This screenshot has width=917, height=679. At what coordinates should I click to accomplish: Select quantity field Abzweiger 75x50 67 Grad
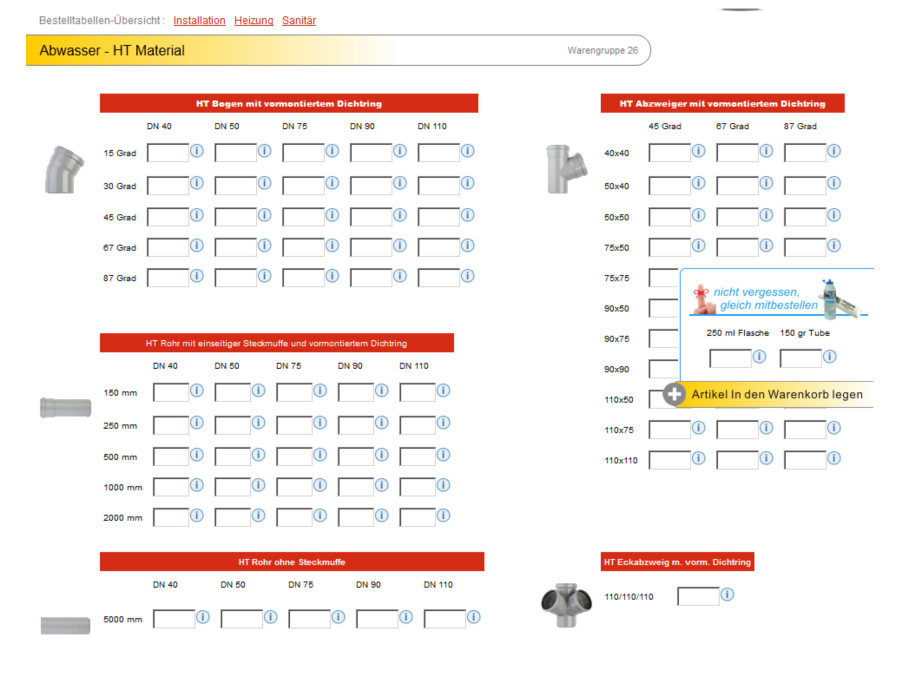pos(737,247)
